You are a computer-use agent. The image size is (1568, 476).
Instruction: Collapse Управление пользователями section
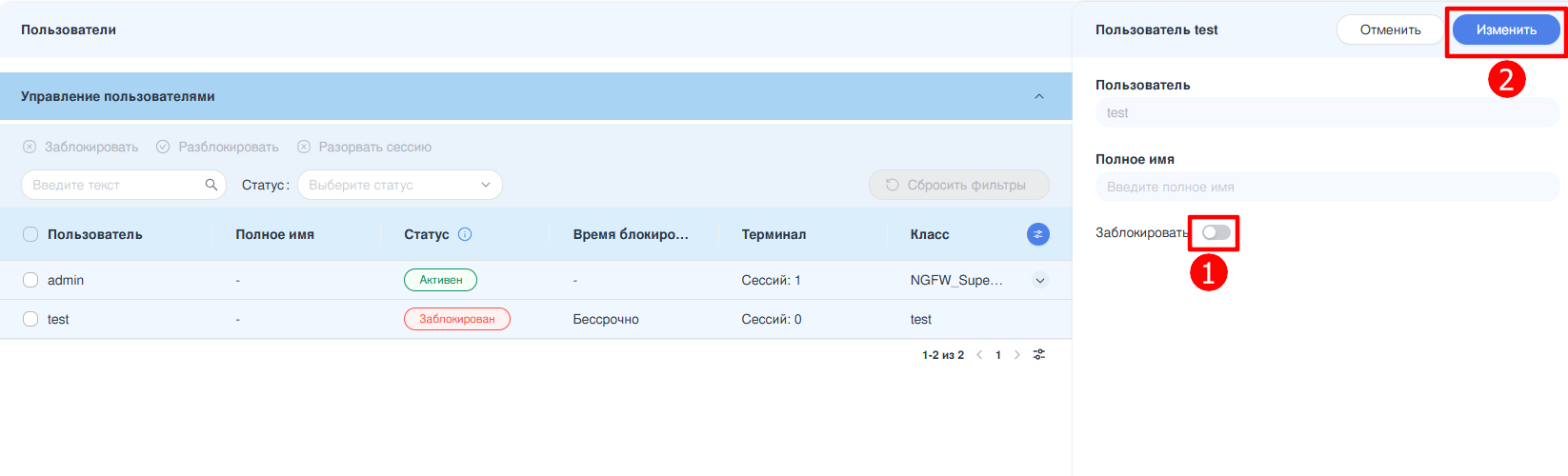(x=1039, y=96)
